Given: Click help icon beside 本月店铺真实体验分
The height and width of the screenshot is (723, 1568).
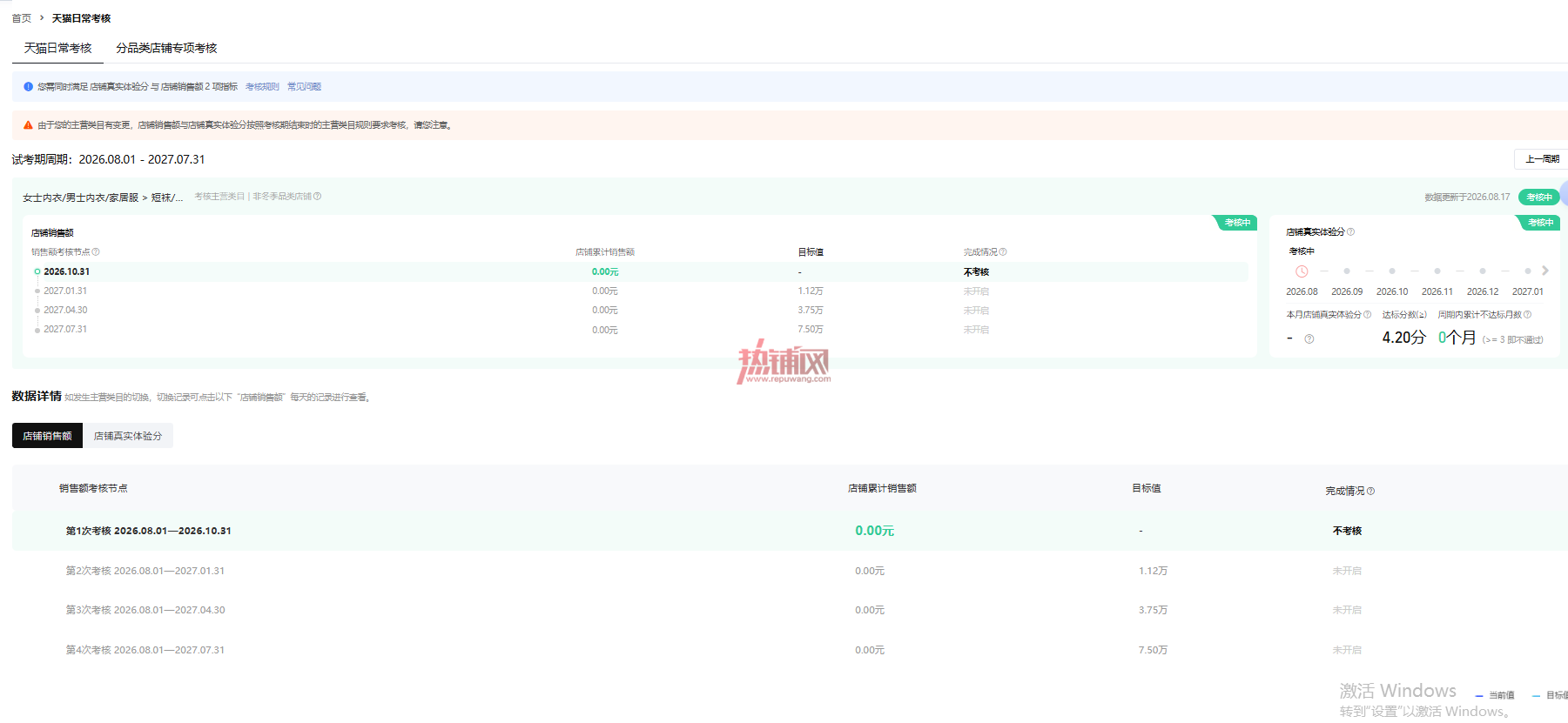Looking at the screenshot, I should tap(1367, 315).
